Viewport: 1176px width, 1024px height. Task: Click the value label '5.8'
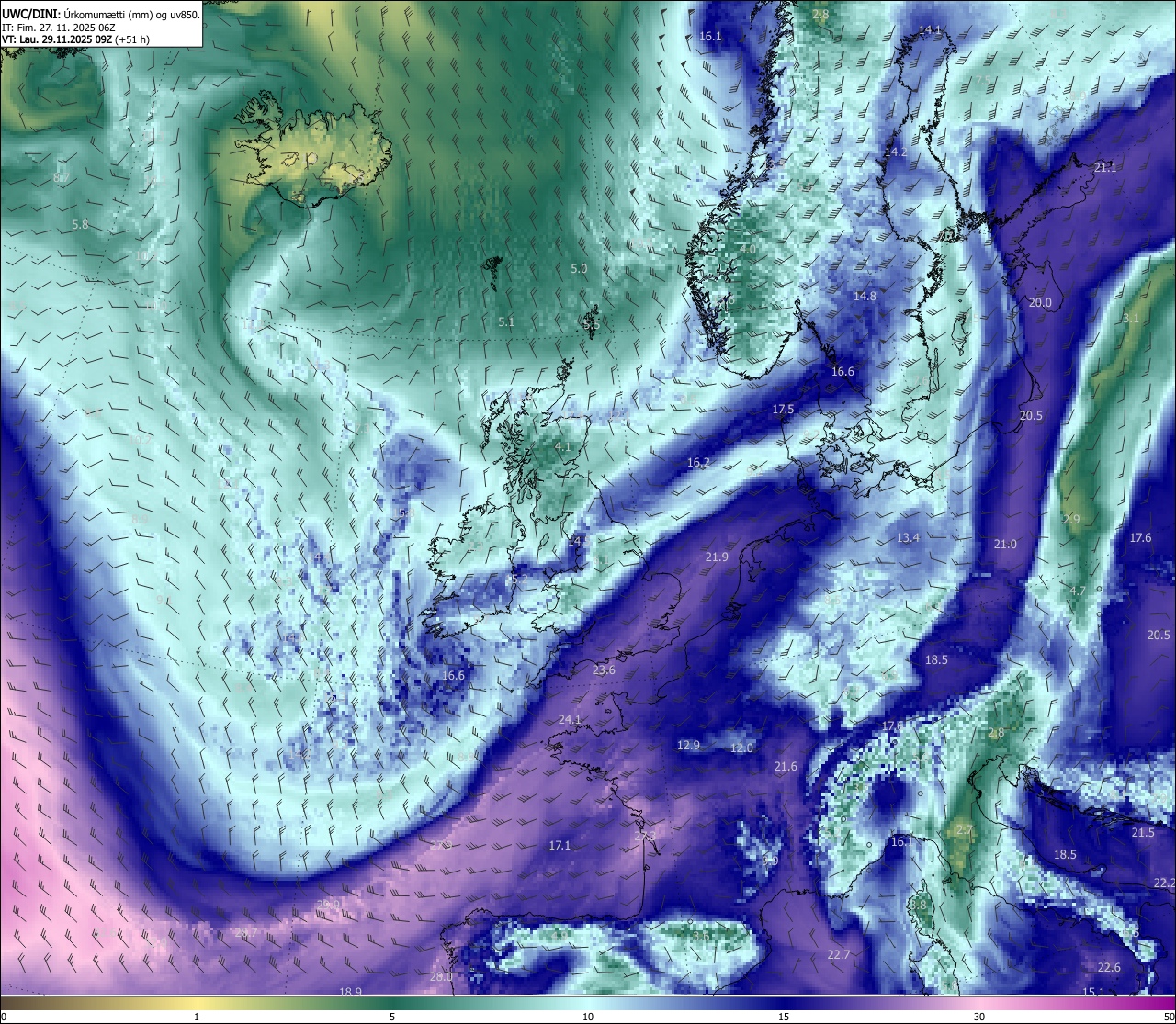tap(80, 224)
